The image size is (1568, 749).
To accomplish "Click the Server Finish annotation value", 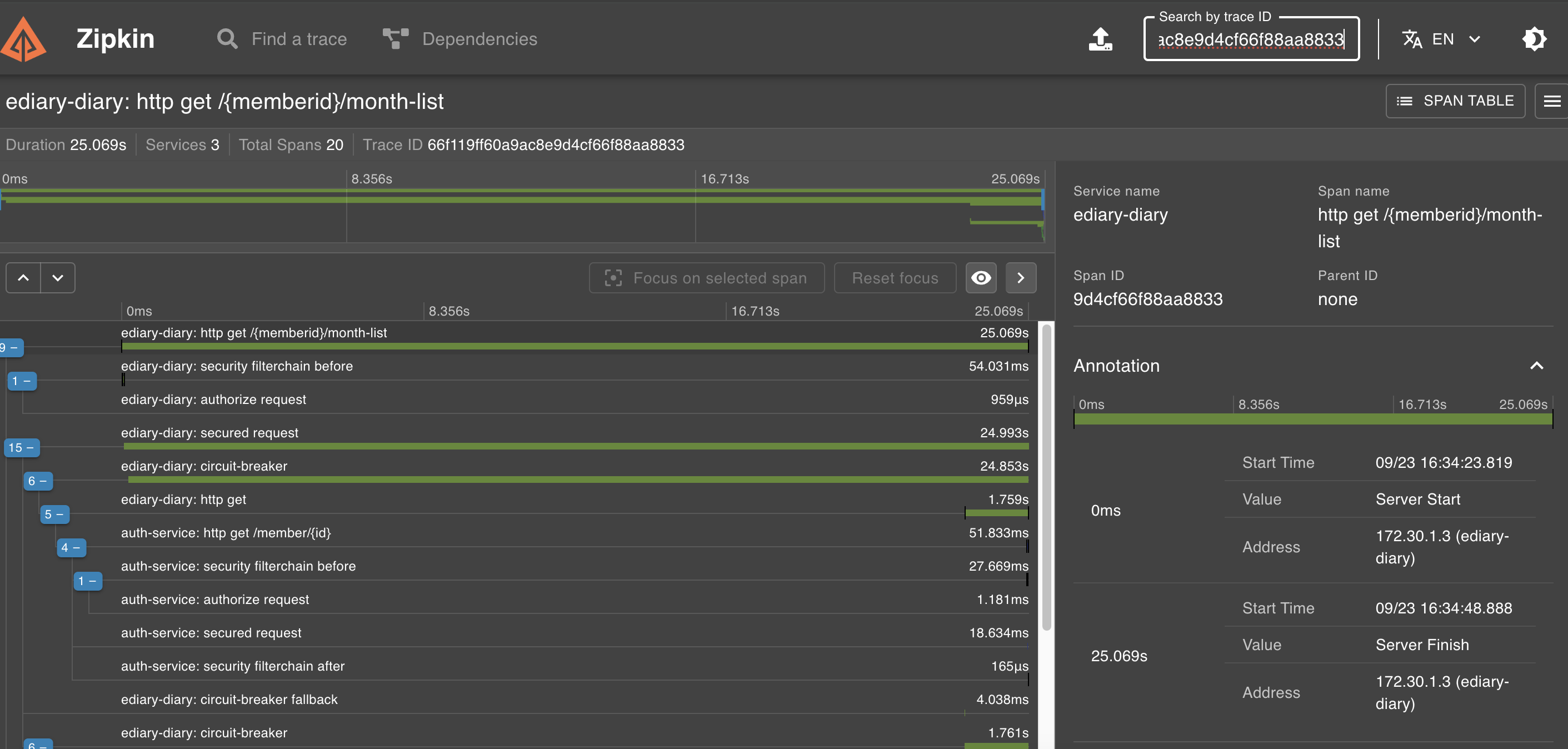I will [x=1422, y=645].
